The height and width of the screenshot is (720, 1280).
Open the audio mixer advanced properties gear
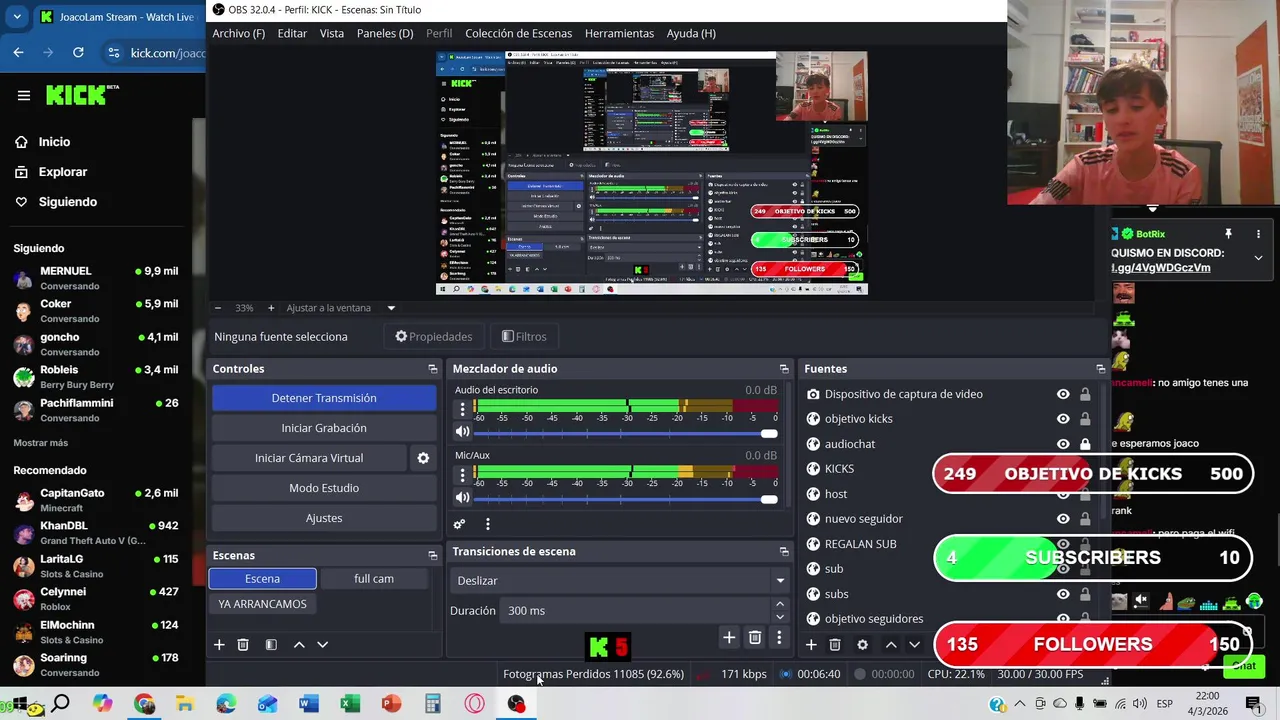click(x=459, y=524)
